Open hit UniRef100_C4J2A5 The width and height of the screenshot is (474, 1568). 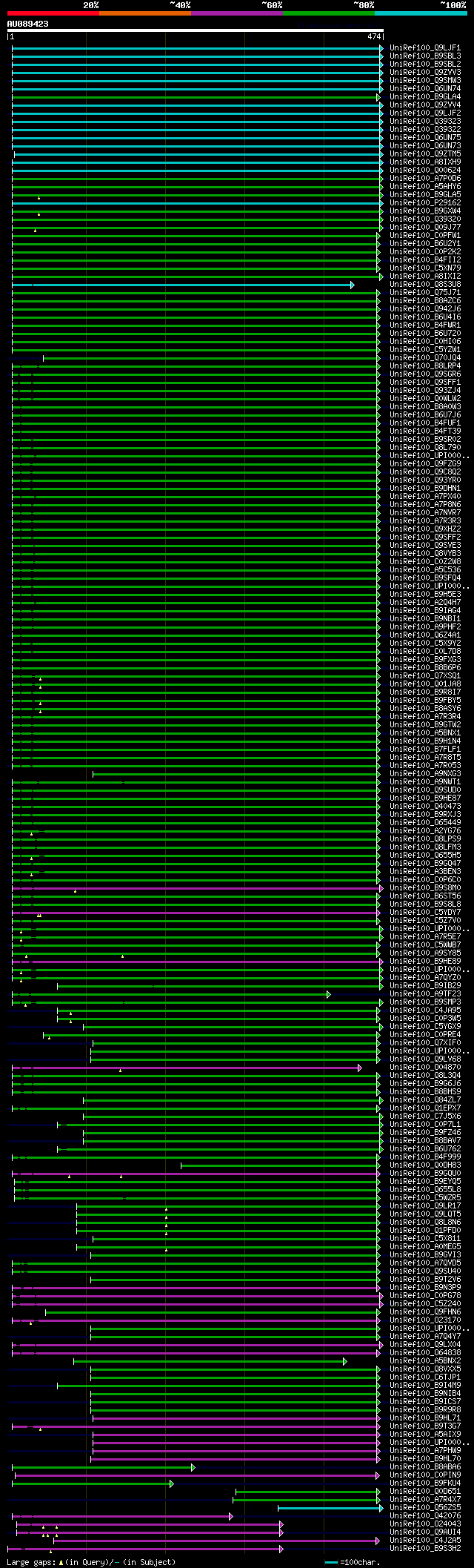coord(425,1541)
